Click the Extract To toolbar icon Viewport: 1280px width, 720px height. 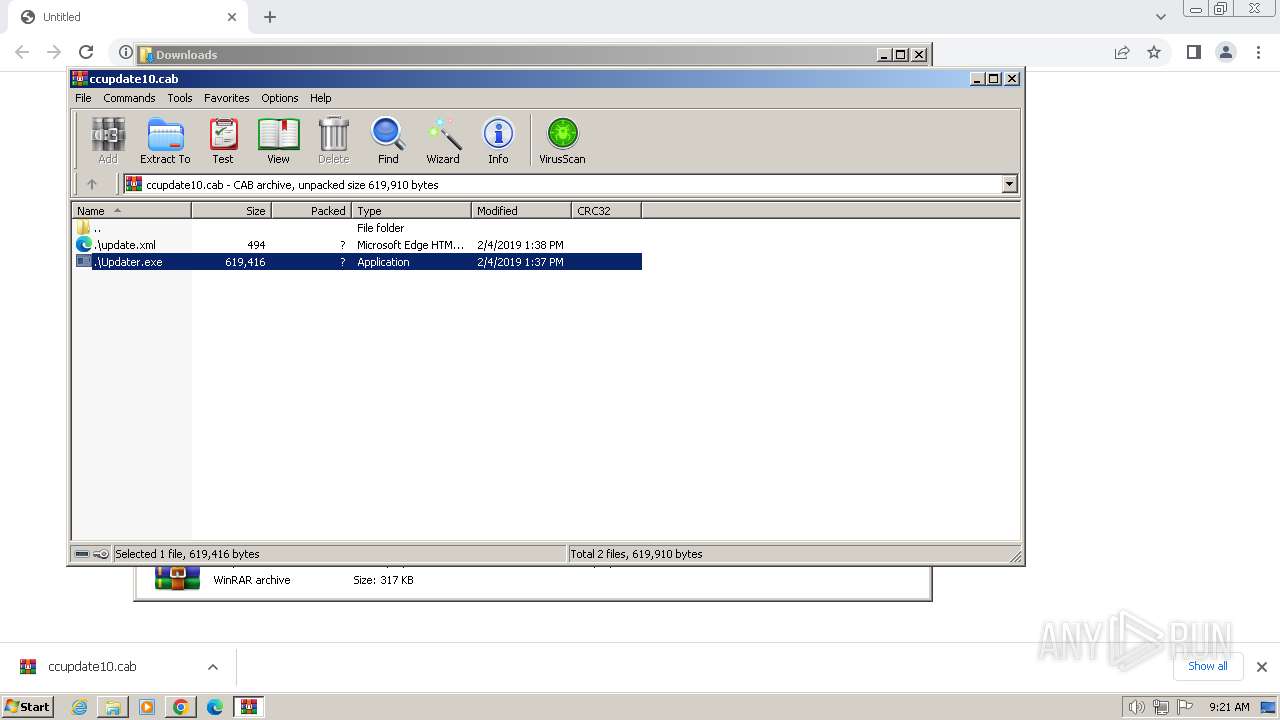point(165,140)
